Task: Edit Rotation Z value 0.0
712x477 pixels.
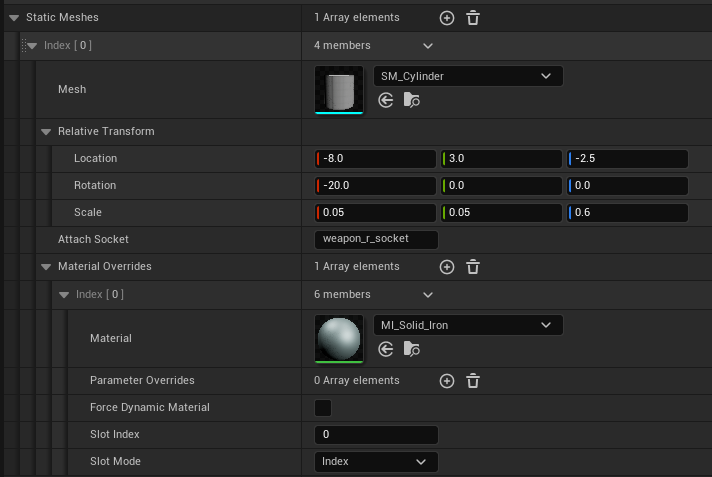Action: click(x=628, y=185)
